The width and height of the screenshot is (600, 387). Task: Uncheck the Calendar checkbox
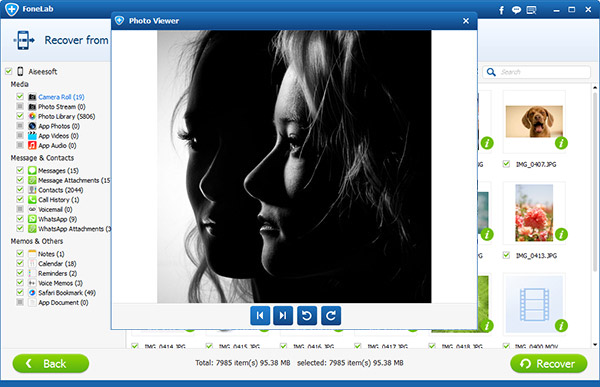click(x=20, y=263)
